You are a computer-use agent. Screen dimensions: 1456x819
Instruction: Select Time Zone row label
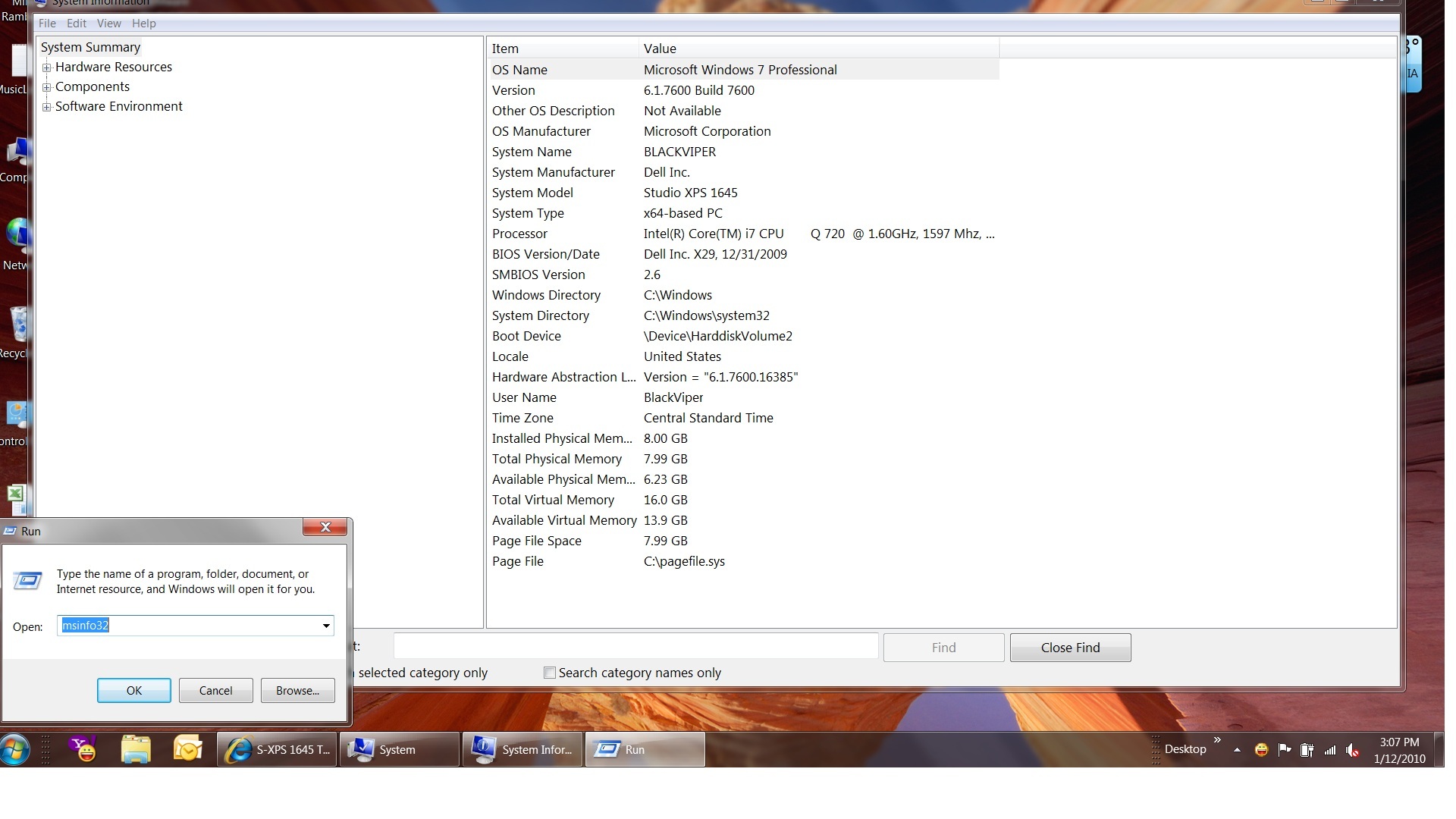tap(522, 418)
